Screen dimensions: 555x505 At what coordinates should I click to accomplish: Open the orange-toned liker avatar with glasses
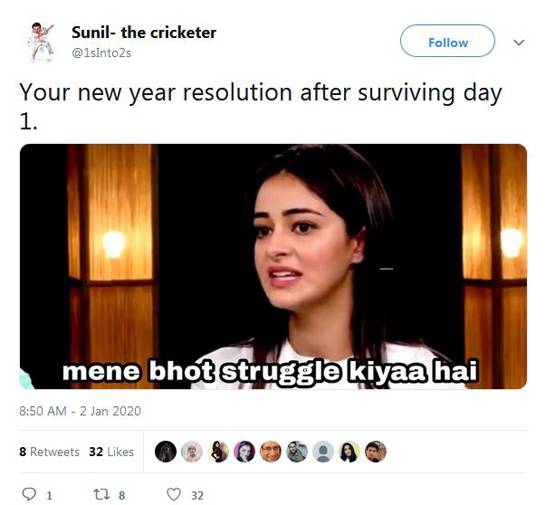(270, 452)
